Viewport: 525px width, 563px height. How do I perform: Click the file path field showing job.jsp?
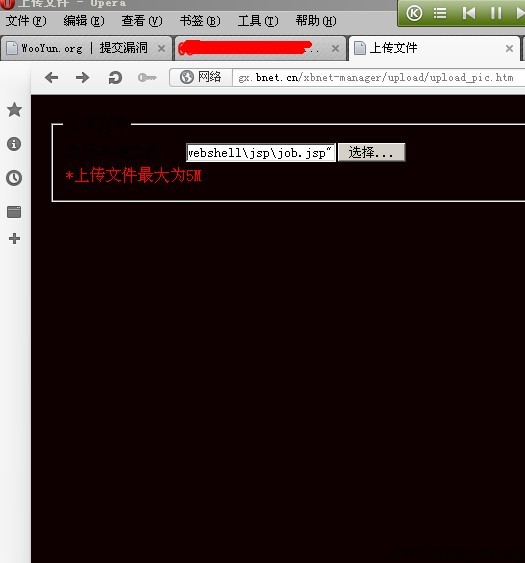tap(261, 153)
